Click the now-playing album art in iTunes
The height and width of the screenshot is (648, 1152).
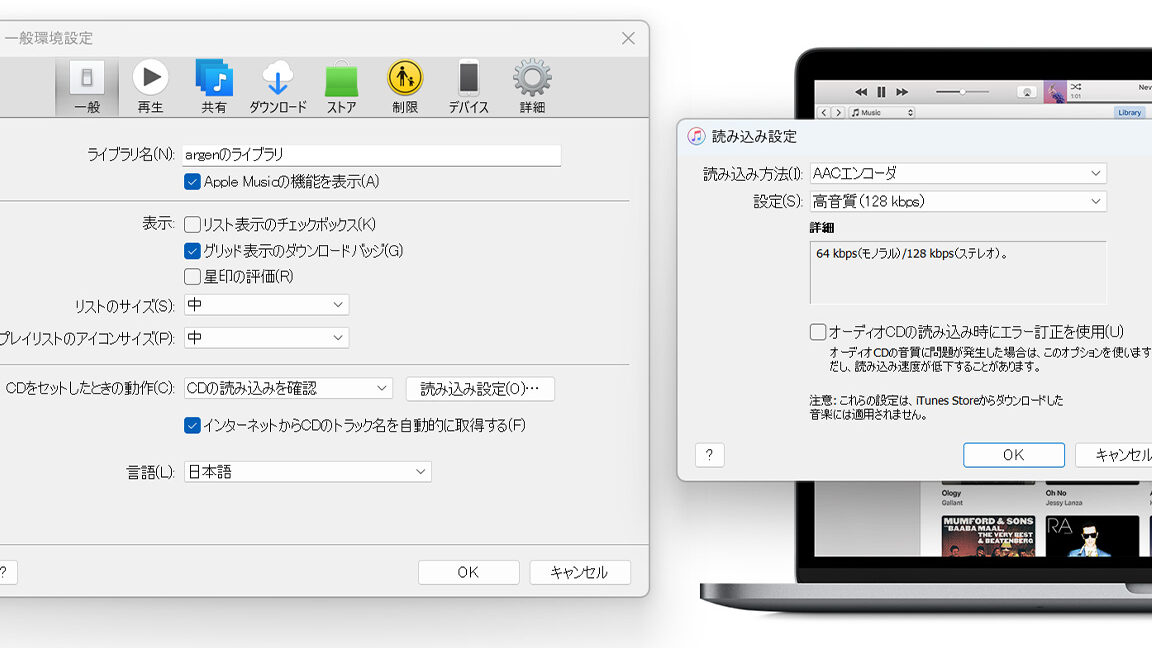point(1055,92)
